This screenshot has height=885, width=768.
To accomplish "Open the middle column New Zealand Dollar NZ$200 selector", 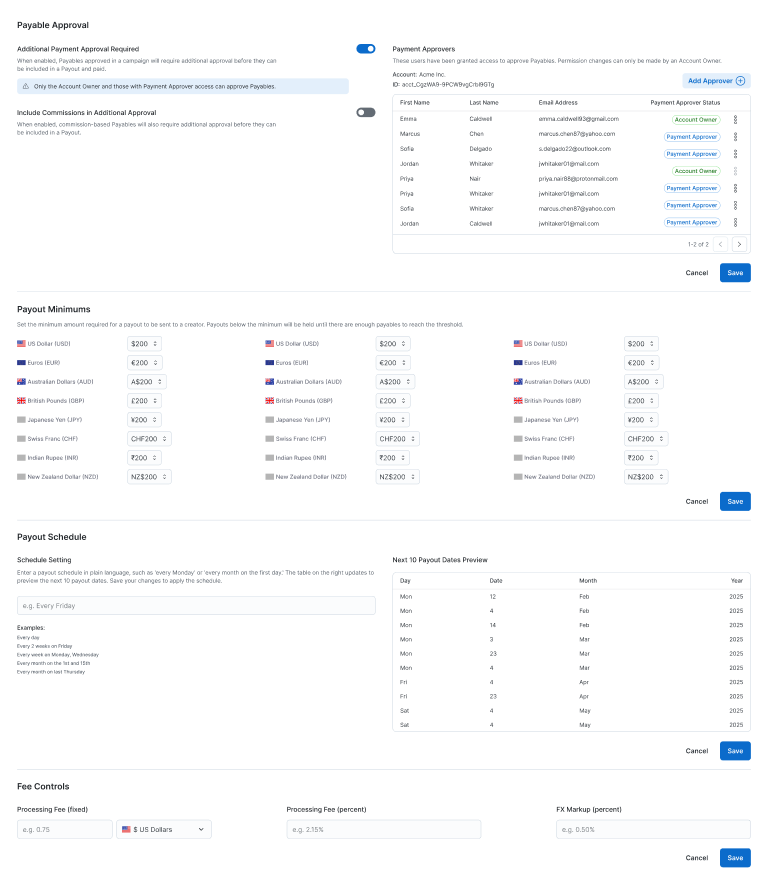I will click(398, 477).
